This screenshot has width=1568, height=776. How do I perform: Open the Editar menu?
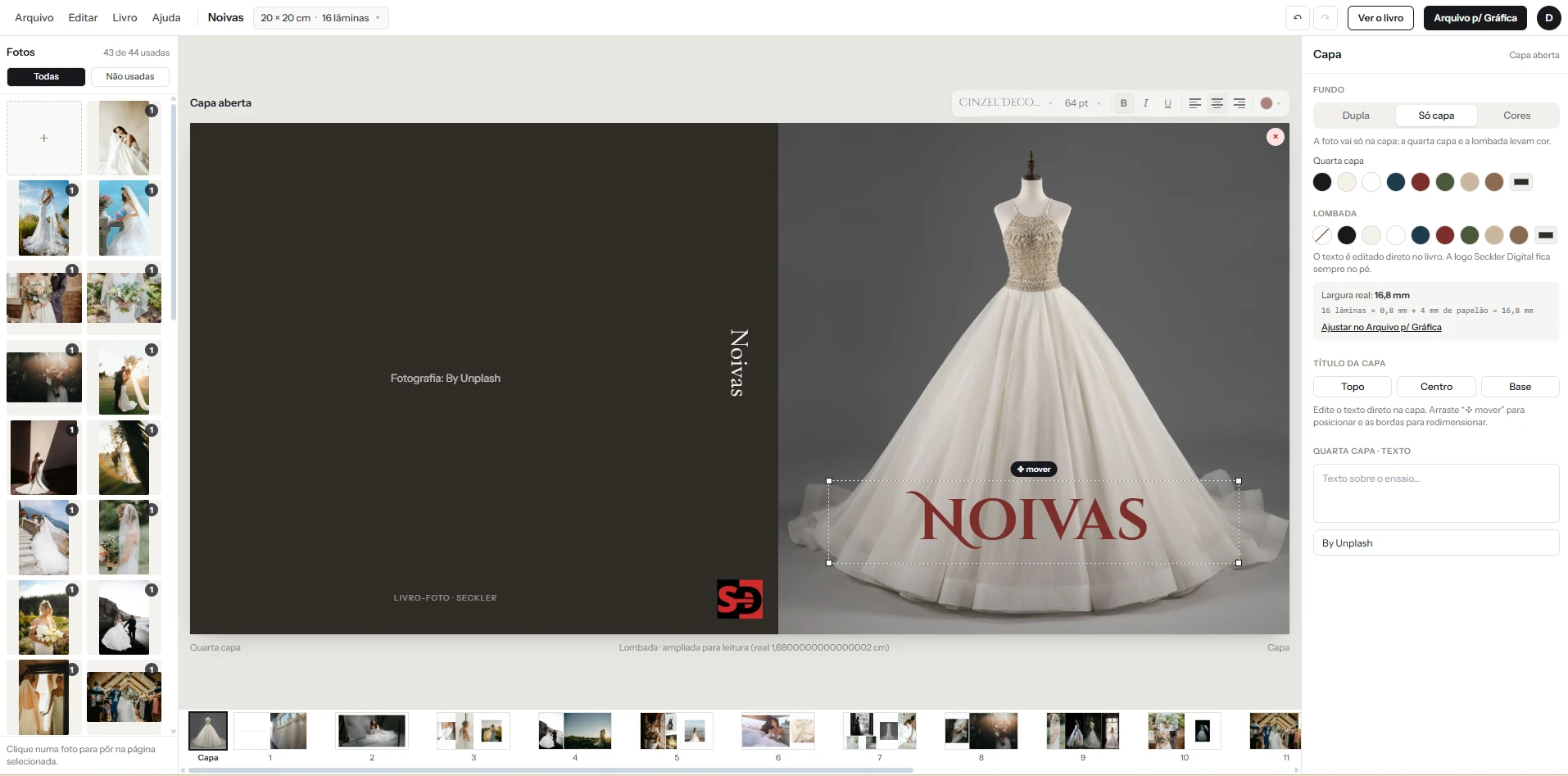pyautogui.click(x=83, y=18)
